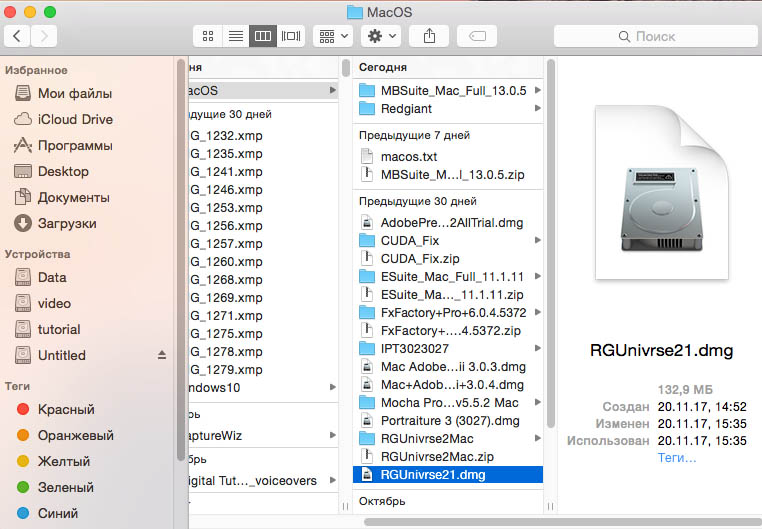This screenshot has width=762, height=529.
Task: Switch to list view
Action: point(236,36)
